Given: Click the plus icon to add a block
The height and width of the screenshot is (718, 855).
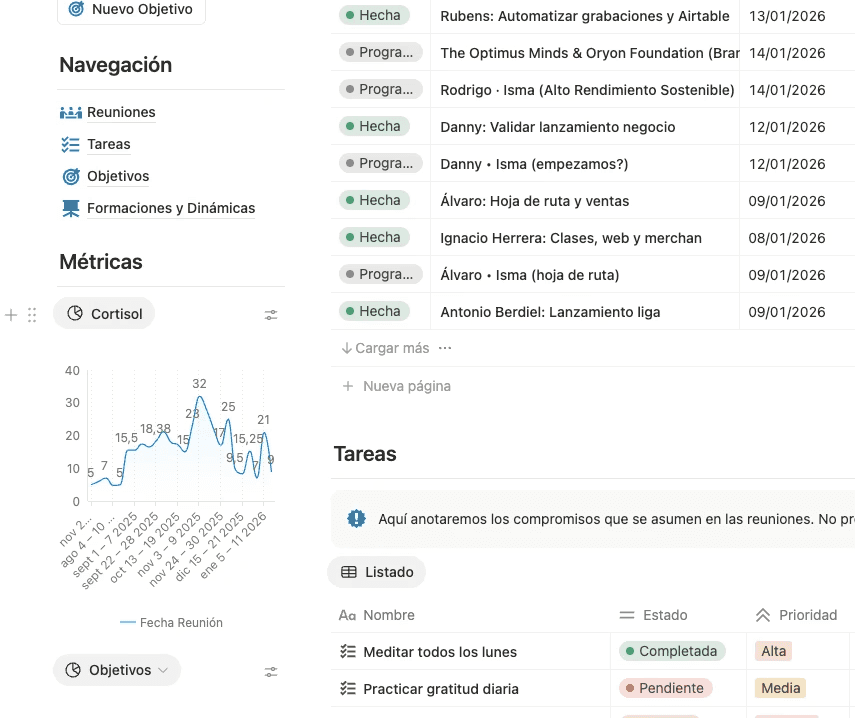Looking at the screenshot, I should (x=11, y=315).
